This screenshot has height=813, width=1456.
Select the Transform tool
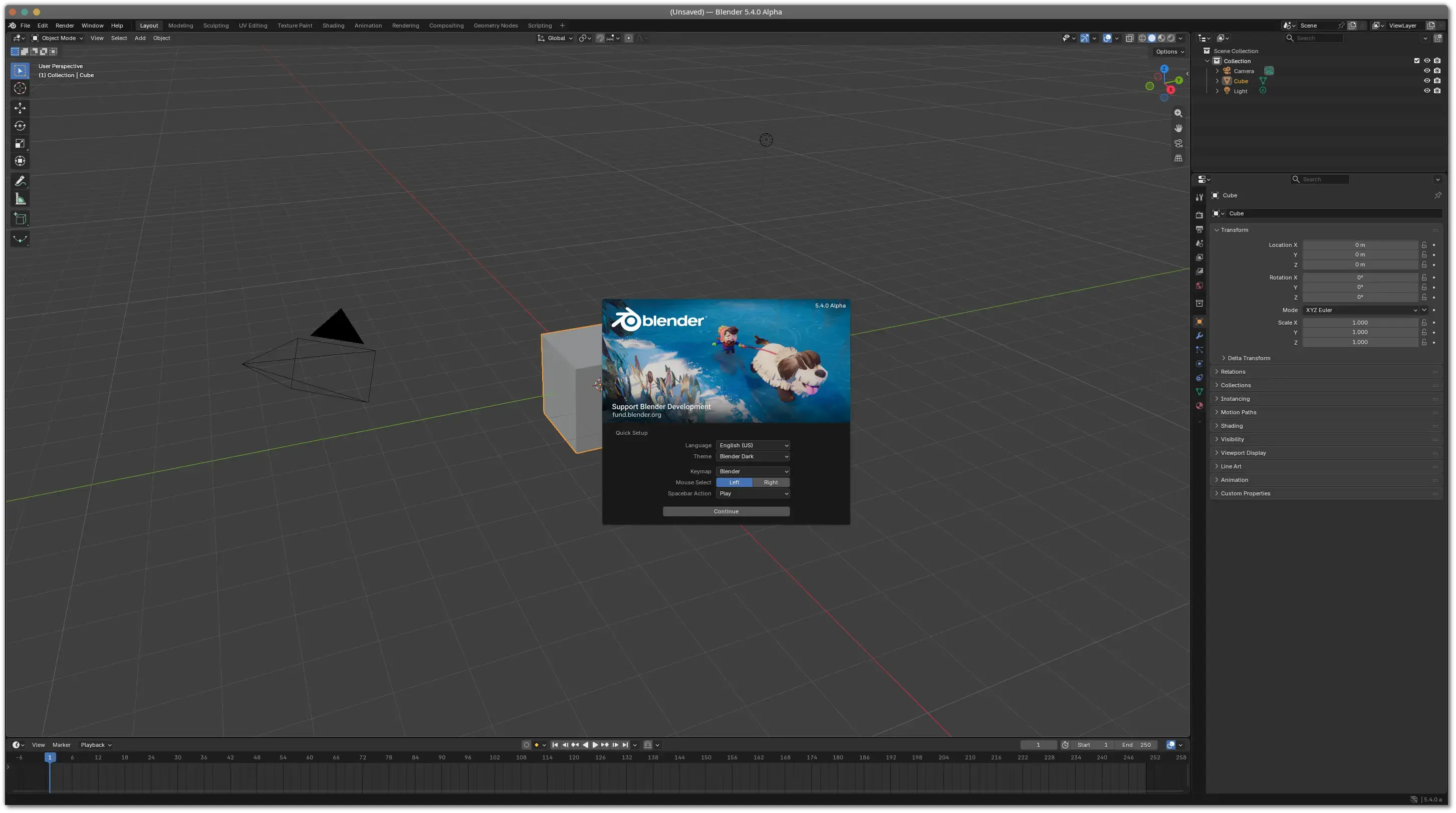[x=21, y=161]
